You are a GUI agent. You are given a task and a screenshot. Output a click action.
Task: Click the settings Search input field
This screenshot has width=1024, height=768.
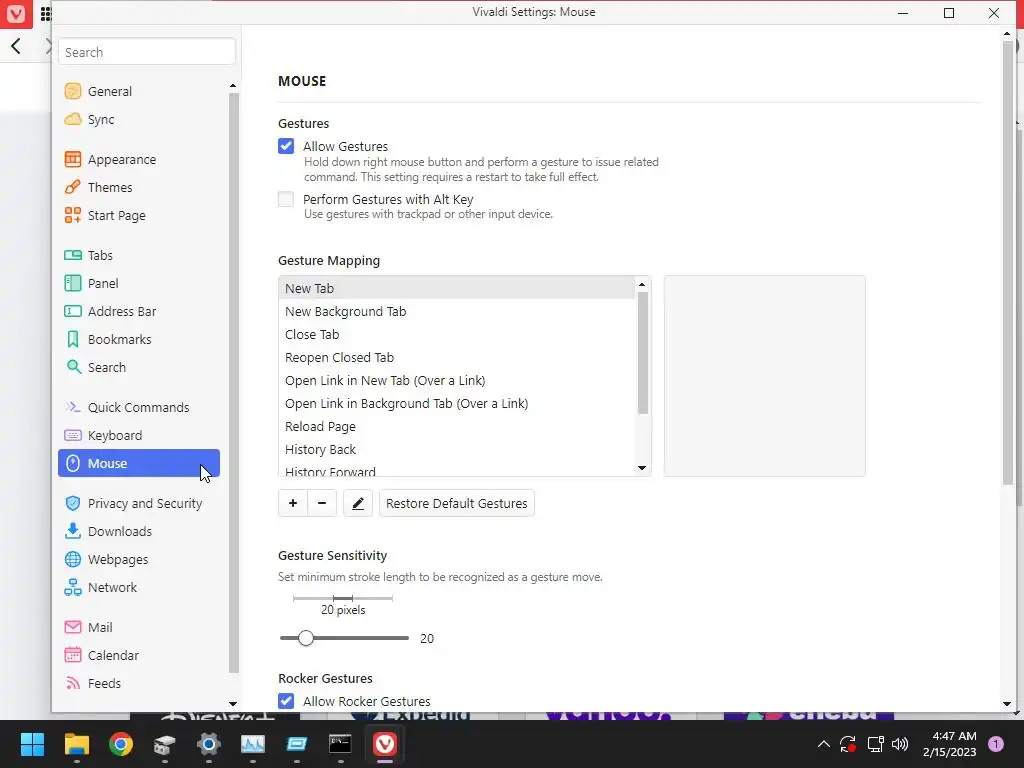point(147,52)
